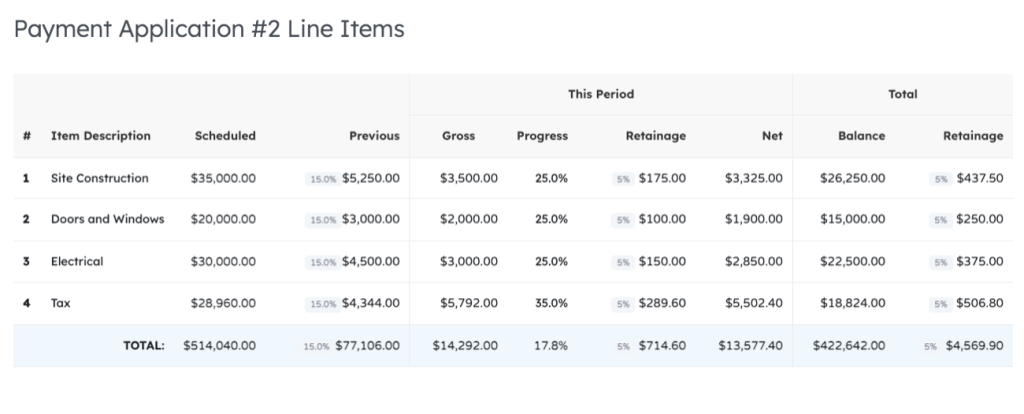Click the Net column header
This screenshot has width=1024, height=414.
[x=771, y=136]
